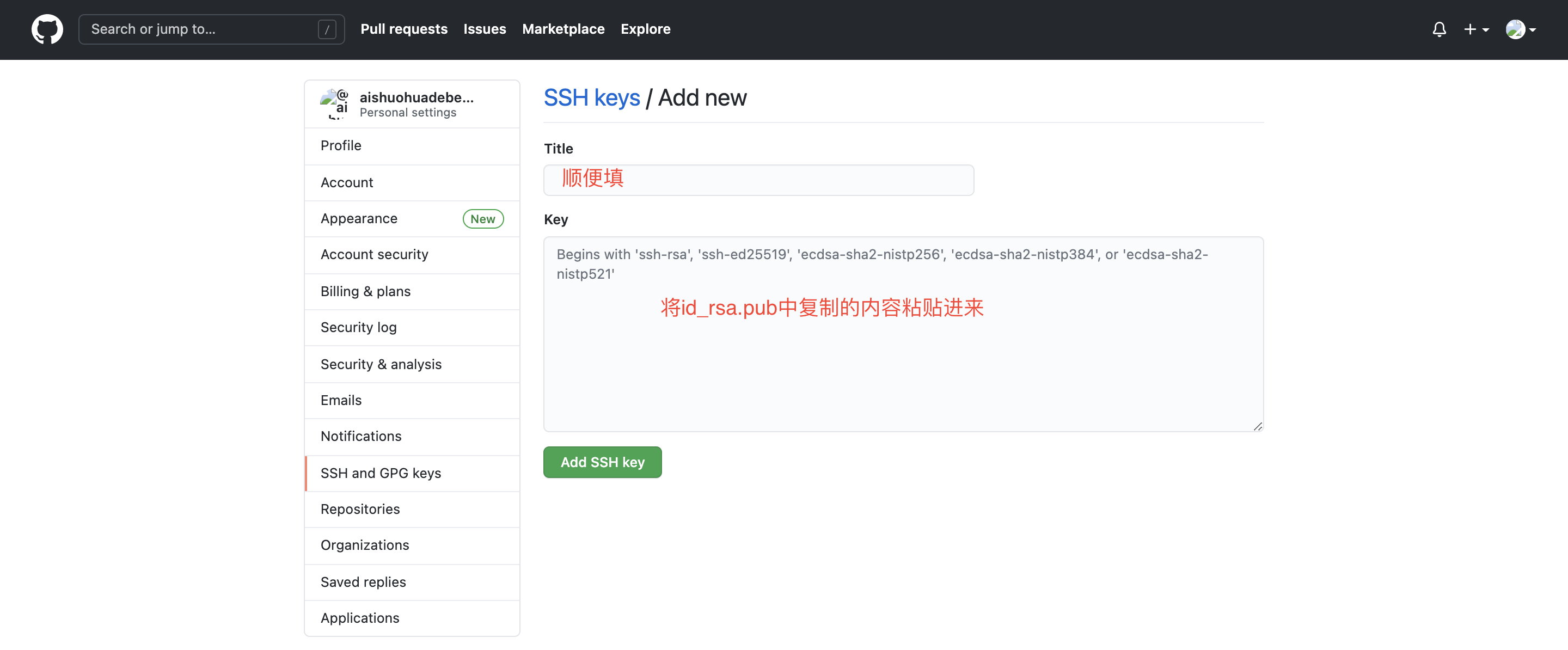Click the GitHub Octocat logo

[x=47, y=29]
